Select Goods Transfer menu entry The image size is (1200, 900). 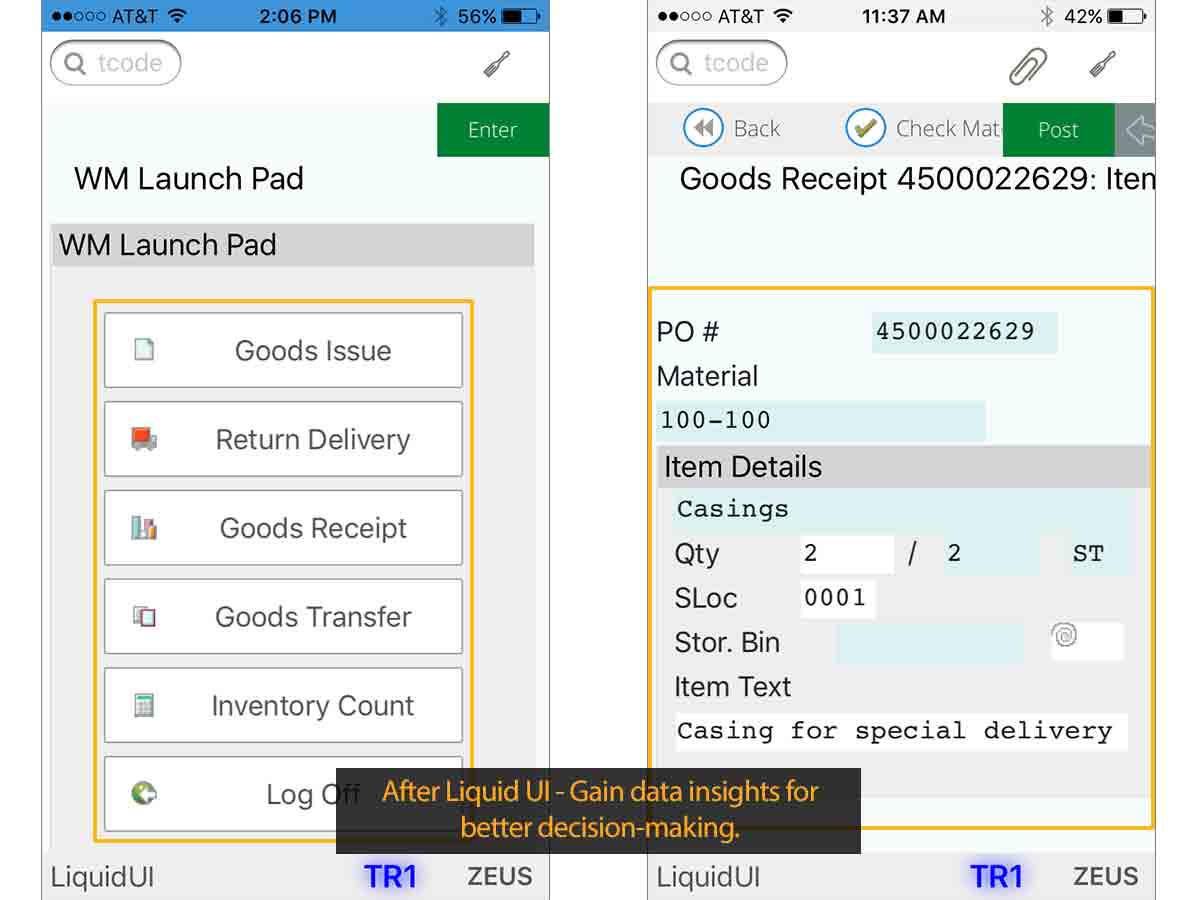pyautogui.click(x=283, y=617)
